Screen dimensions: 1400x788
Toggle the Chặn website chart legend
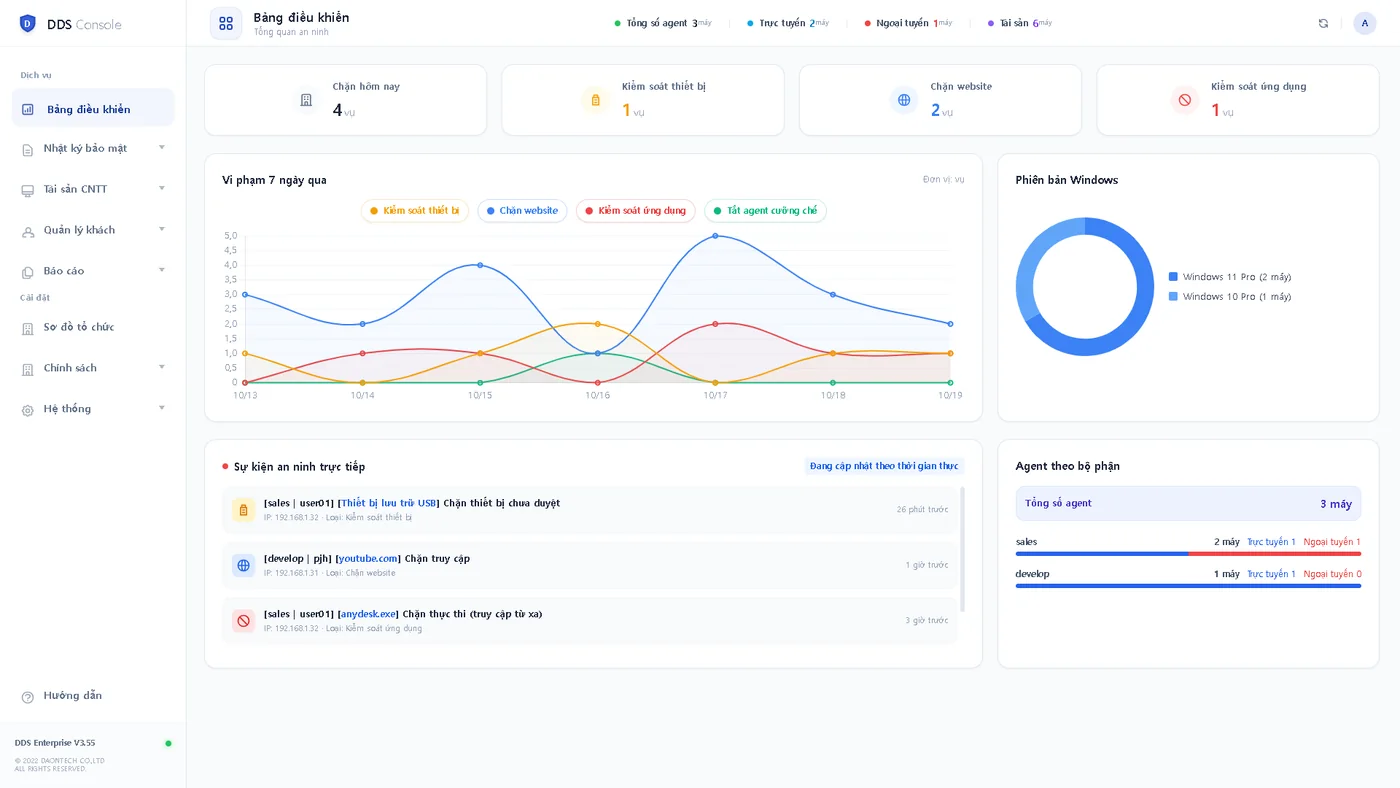522,211
